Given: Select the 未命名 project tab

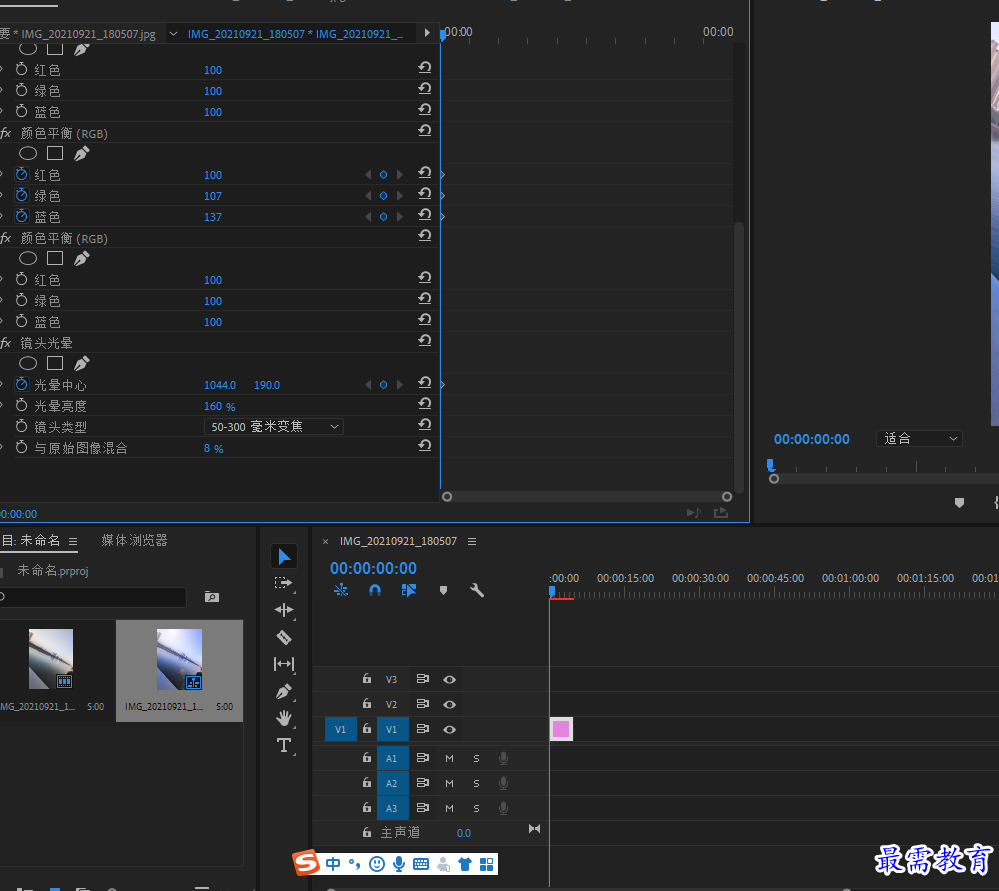Looking at the screenshot, I should click(x=32, y=540).
